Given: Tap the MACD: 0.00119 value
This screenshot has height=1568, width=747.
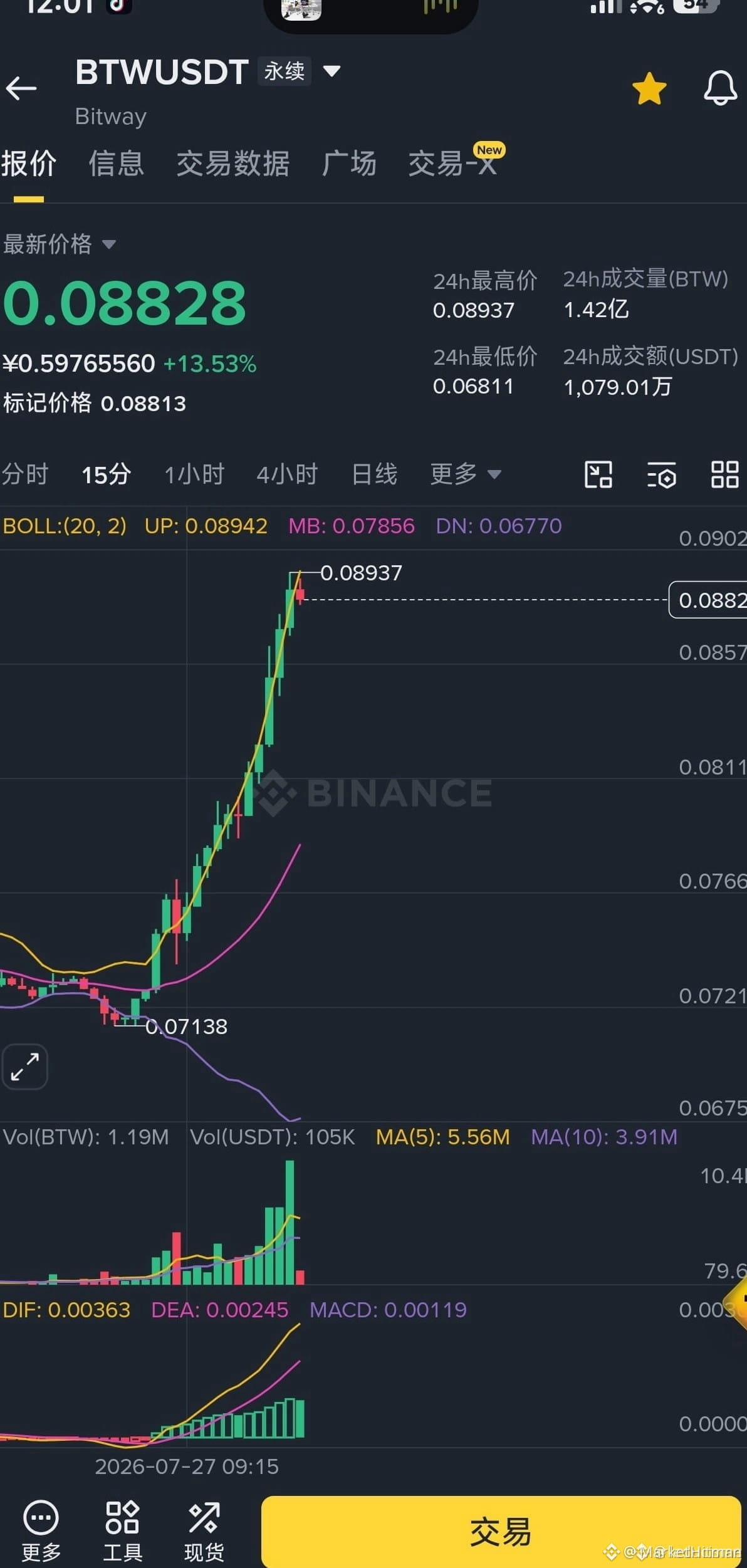Looking at the screenshot, I should tap(388, 1310).
